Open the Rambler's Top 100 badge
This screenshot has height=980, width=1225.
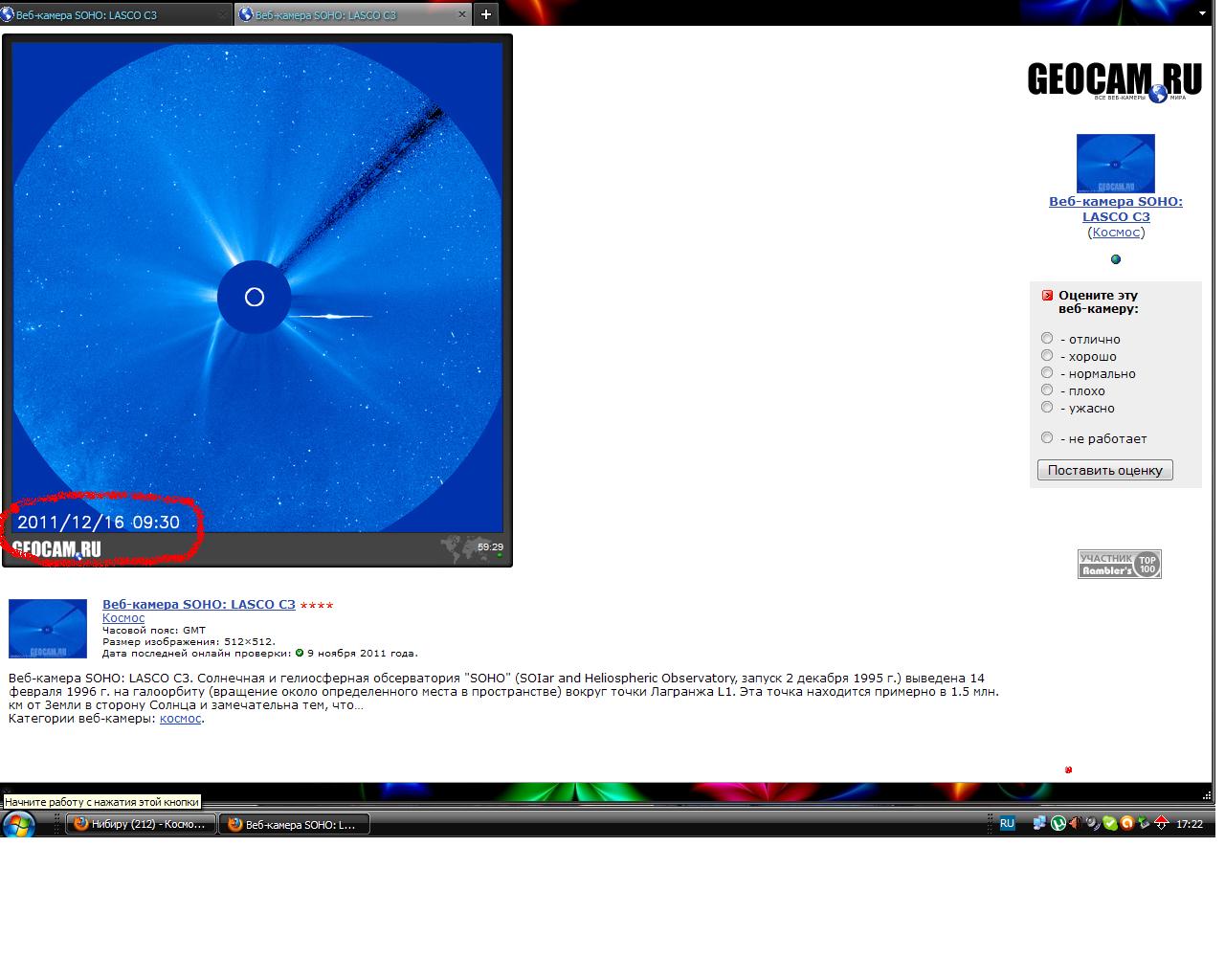1120,564
